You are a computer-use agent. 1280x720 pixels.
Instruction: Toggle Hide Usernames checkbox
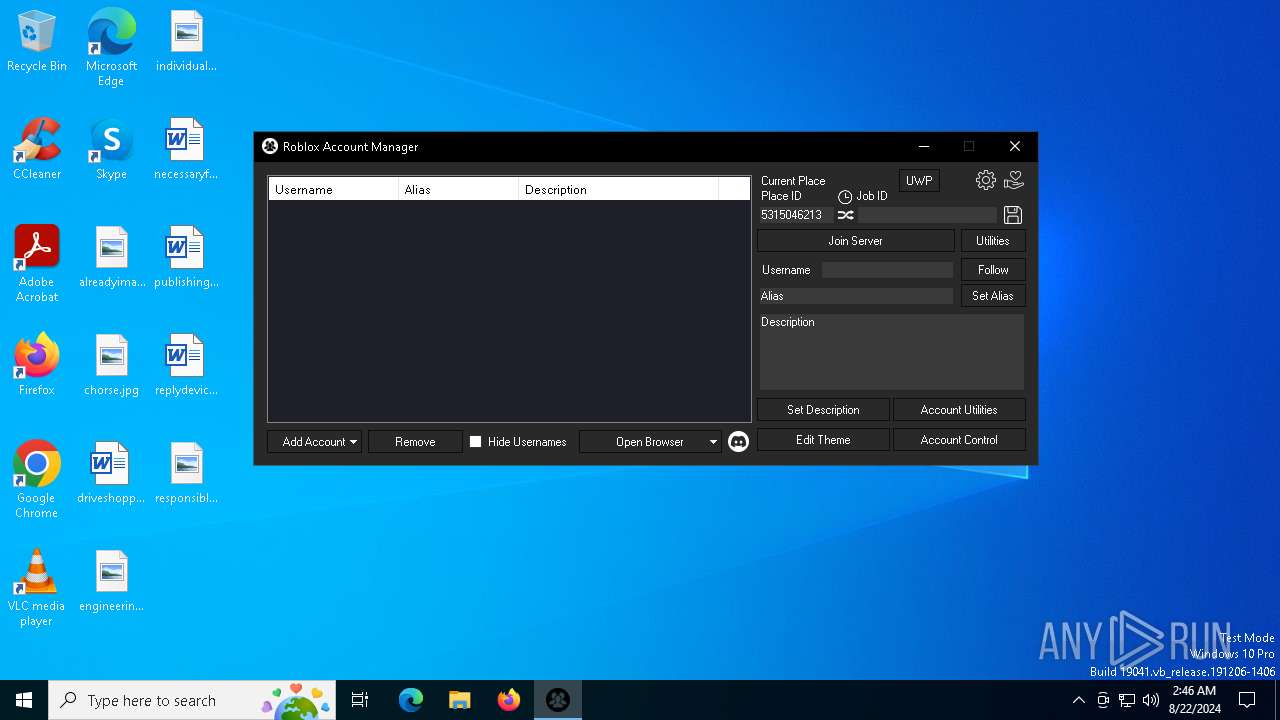click(476, 441)
